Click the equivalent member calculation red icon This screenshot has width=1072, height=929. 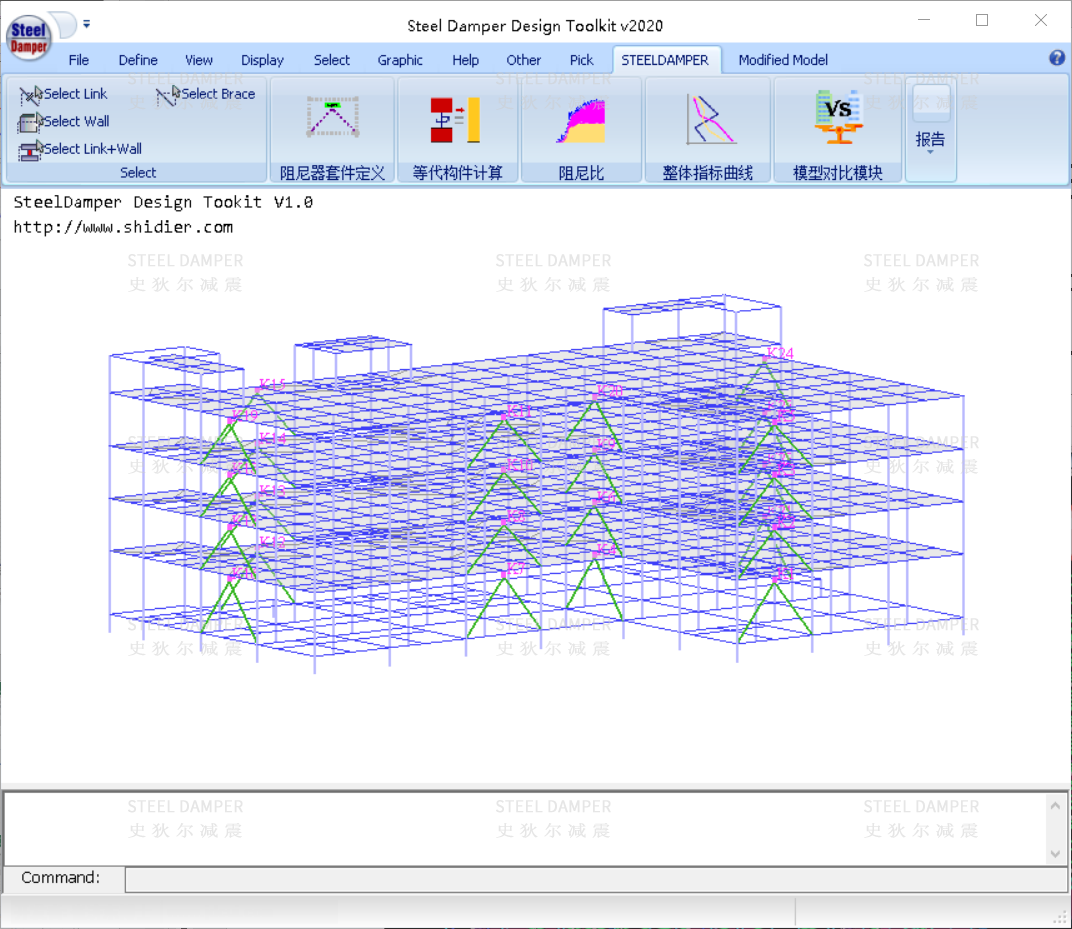(x=456, y=120)
